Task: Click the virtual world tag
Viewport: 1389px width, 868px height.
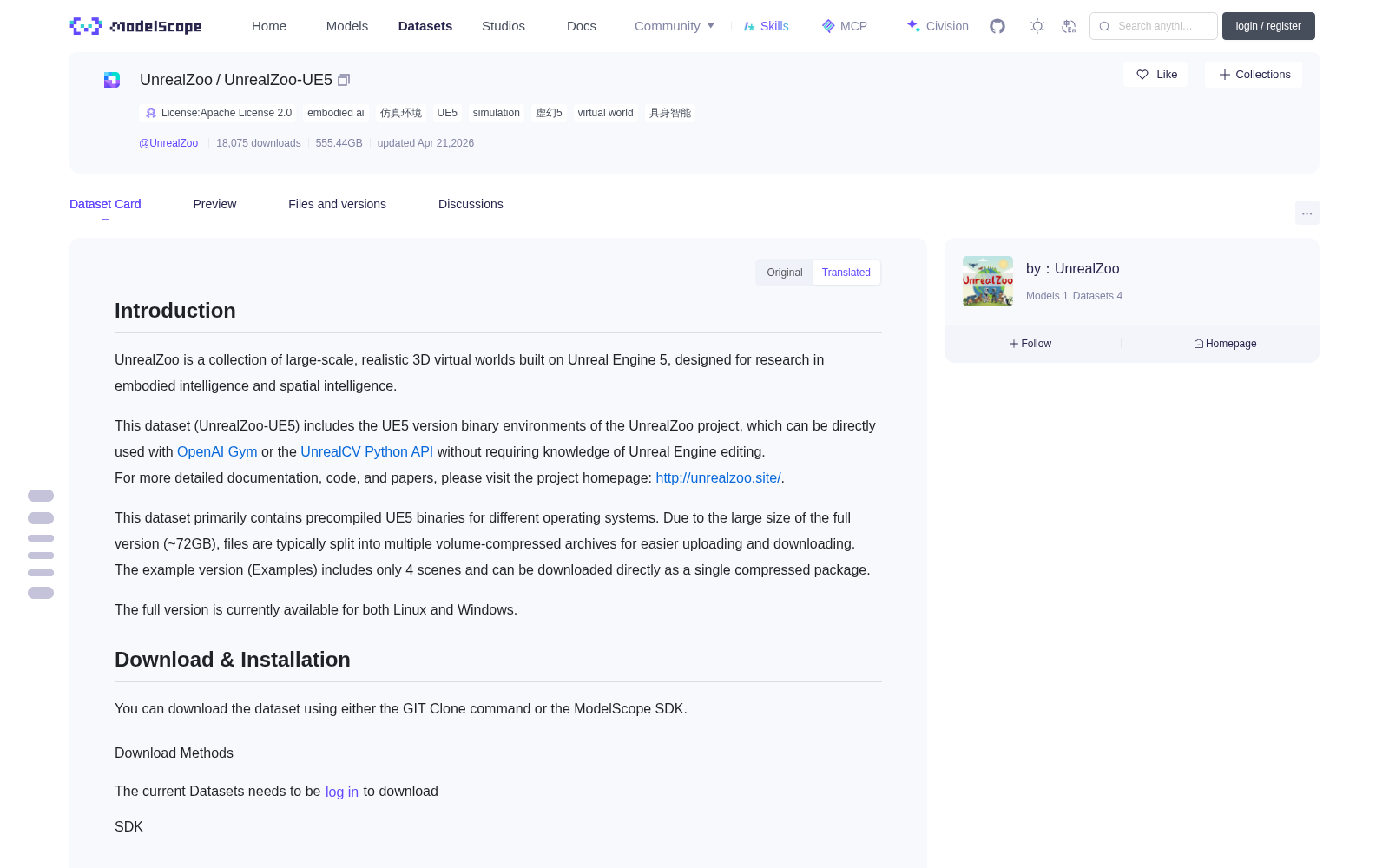Action: point(606,113)
